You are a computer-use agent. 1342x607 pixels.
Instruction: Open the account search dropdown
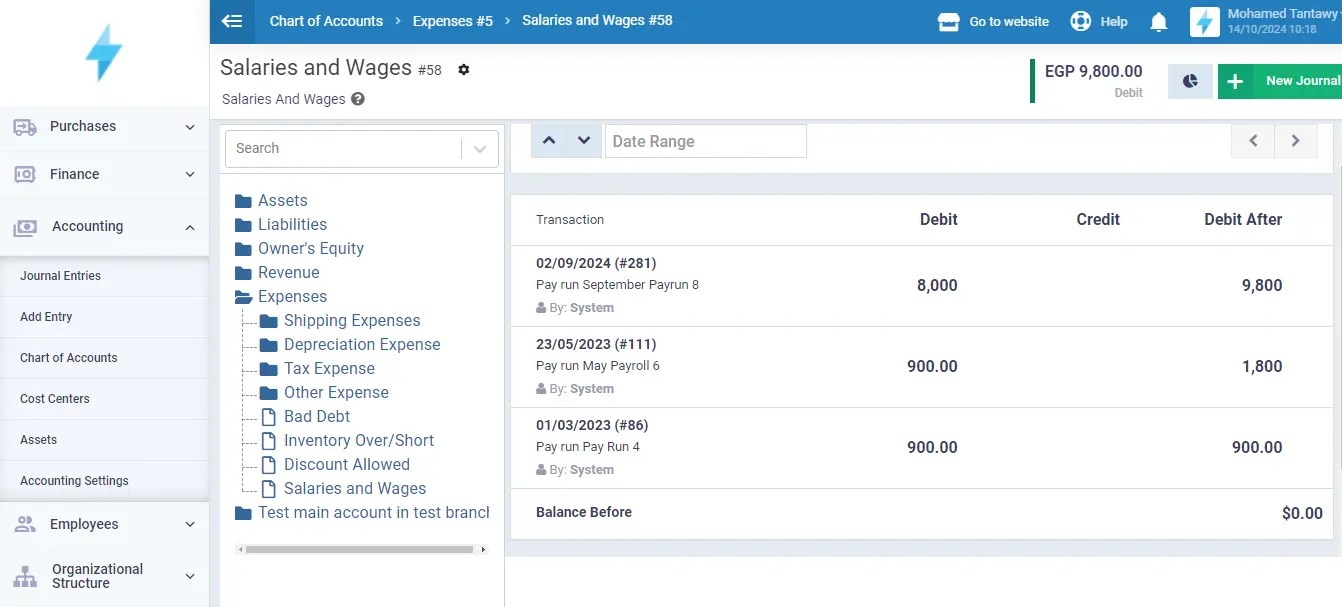[479, 148]
